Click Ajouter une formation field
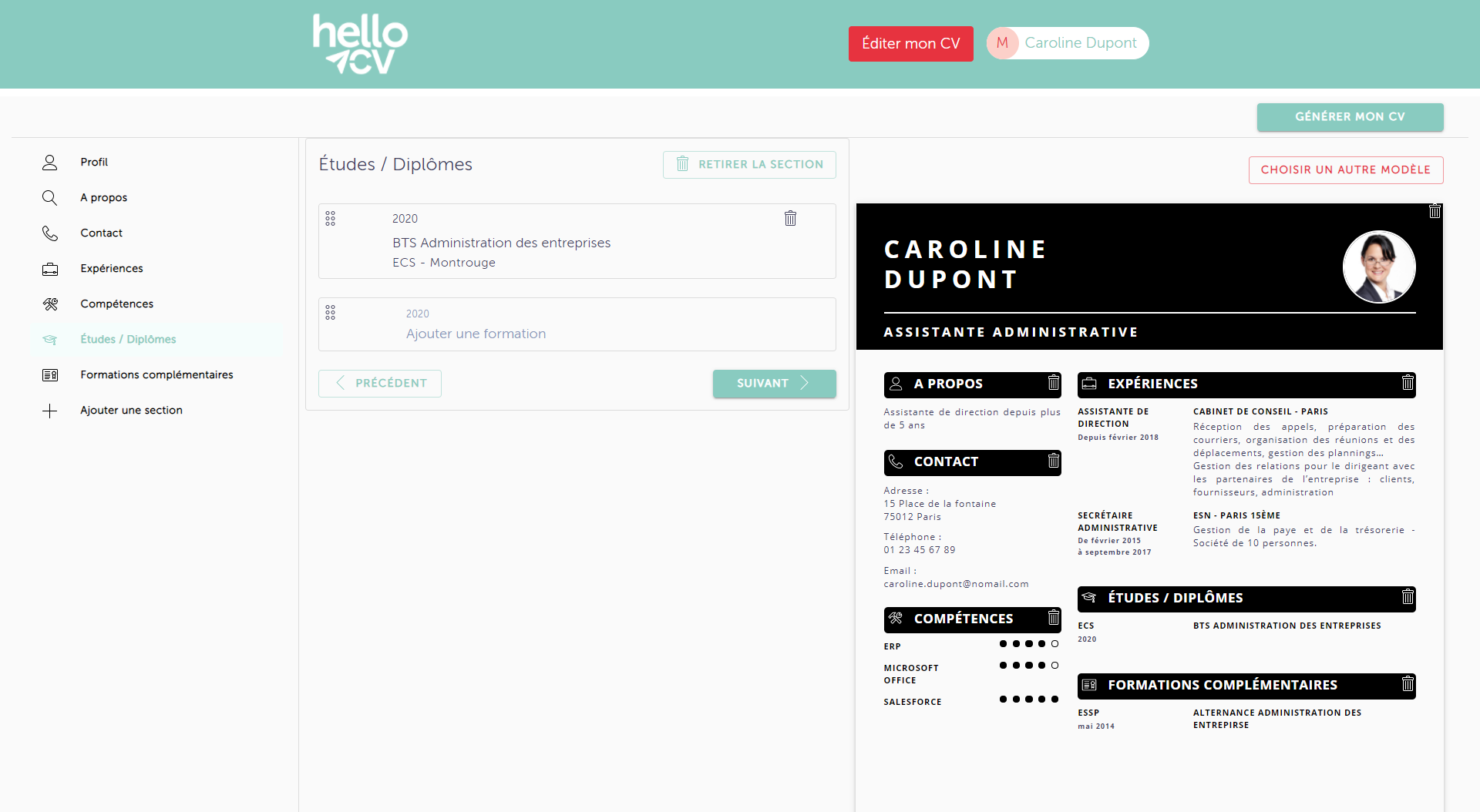This screenshot has height=812, width=1480. pyautogui.click(x=577, y=324)
